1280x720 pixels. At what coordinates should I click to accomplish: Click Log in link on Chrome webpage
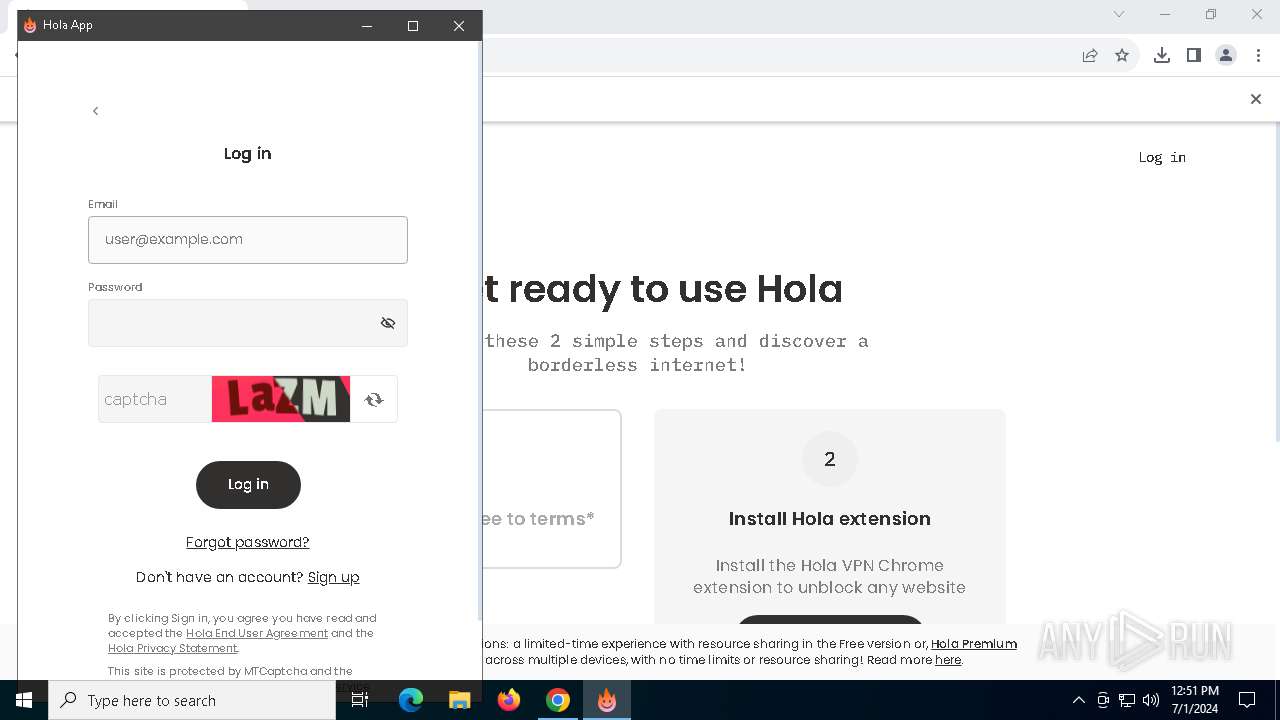coord(1162,157)
